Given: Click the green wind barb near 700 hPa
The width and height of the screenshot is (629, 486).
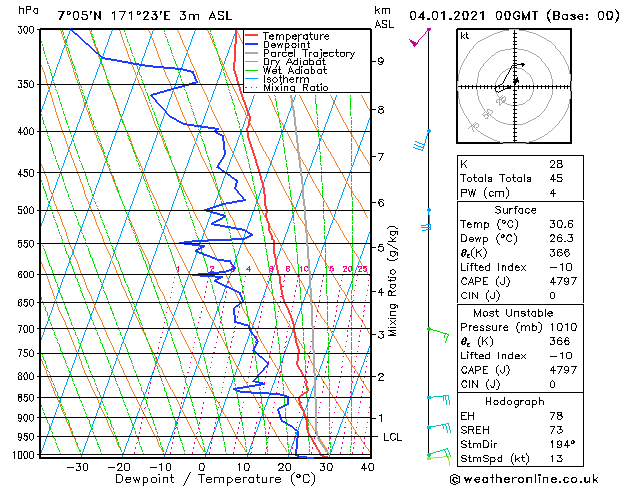Looking at the screenshot, I should coord(438,335).
